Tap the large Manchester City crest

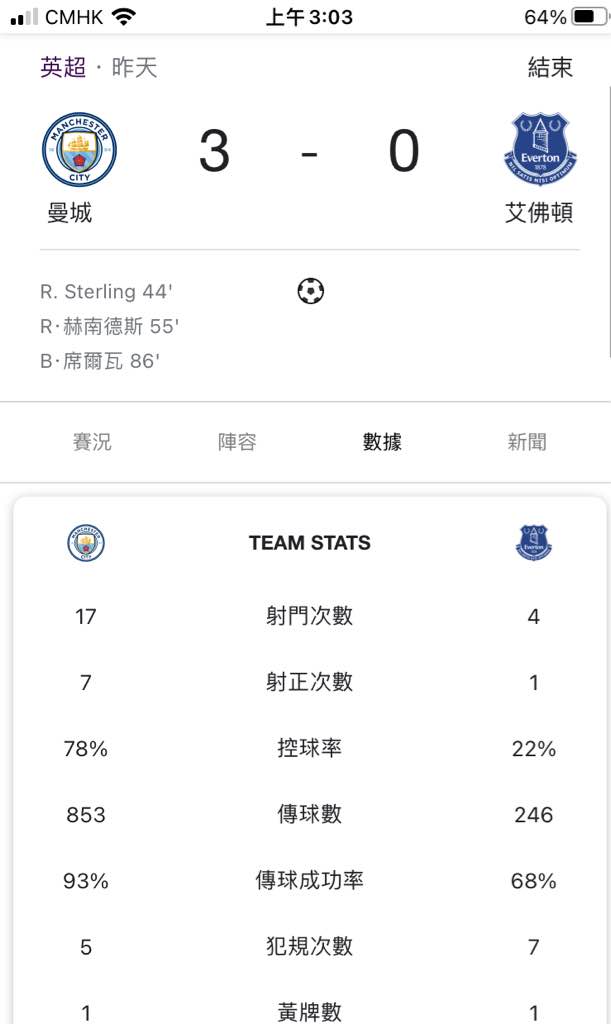click(x=79, y=150)
